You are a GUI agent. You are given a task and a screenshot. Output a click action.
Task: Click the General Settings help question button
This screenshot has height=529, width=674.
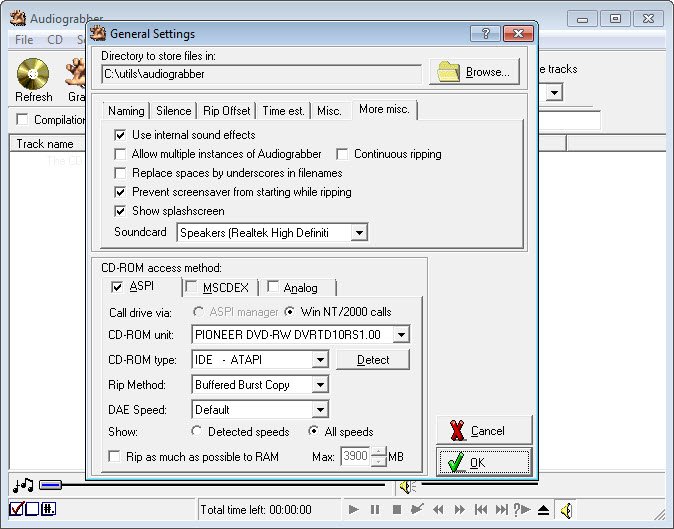click(x=485, y=34)
